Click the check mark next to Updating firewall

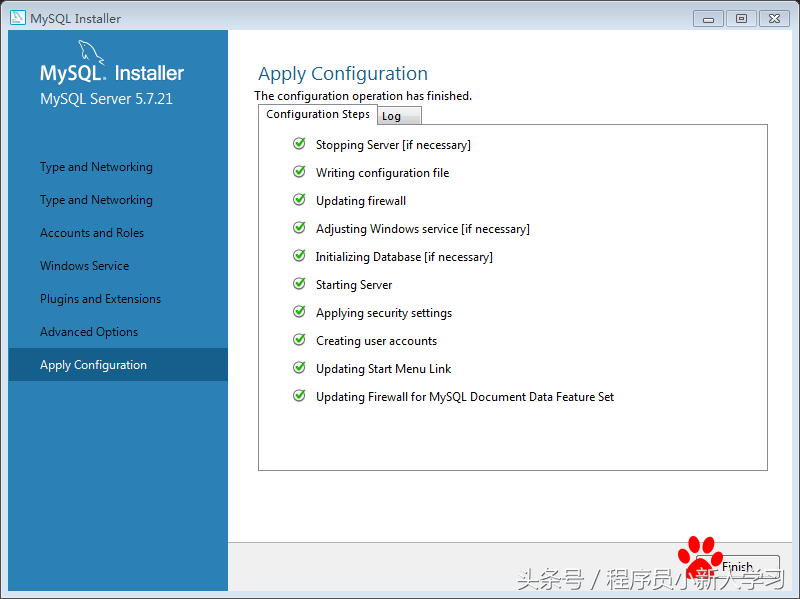tap(298, 200)
